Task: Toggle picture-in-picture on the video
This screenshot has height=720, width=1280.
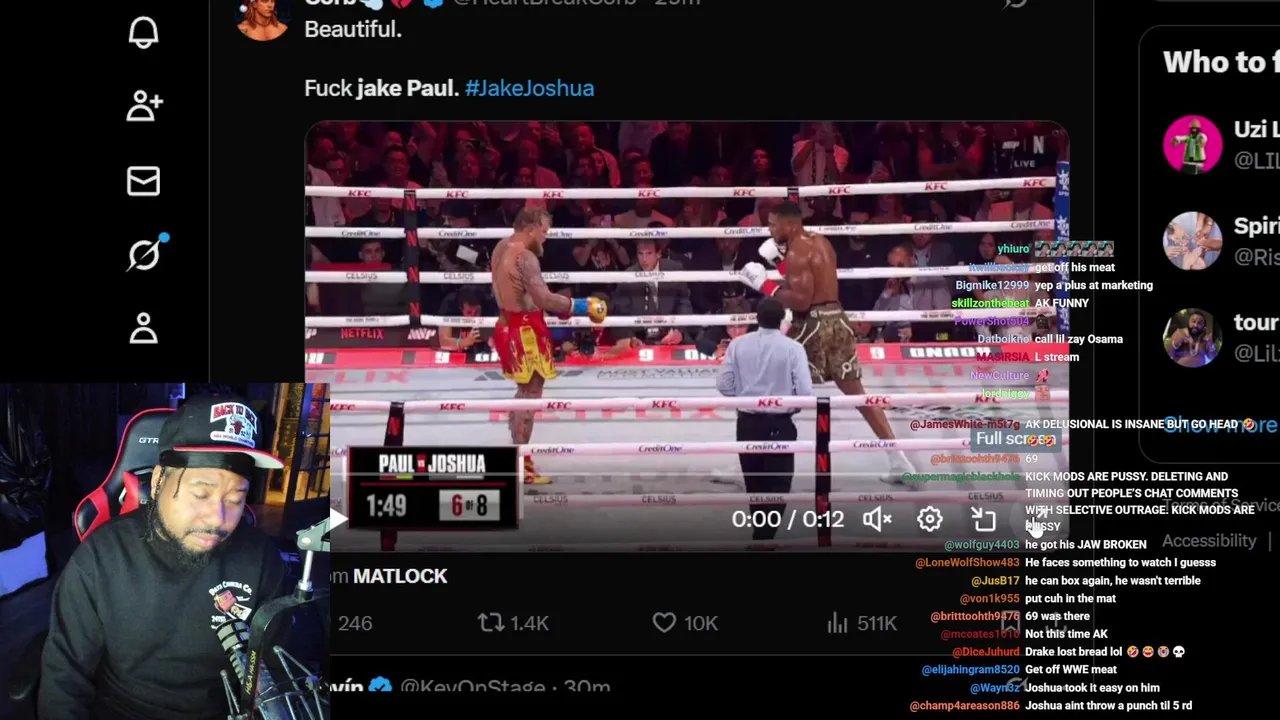Action: pos(984,519)
